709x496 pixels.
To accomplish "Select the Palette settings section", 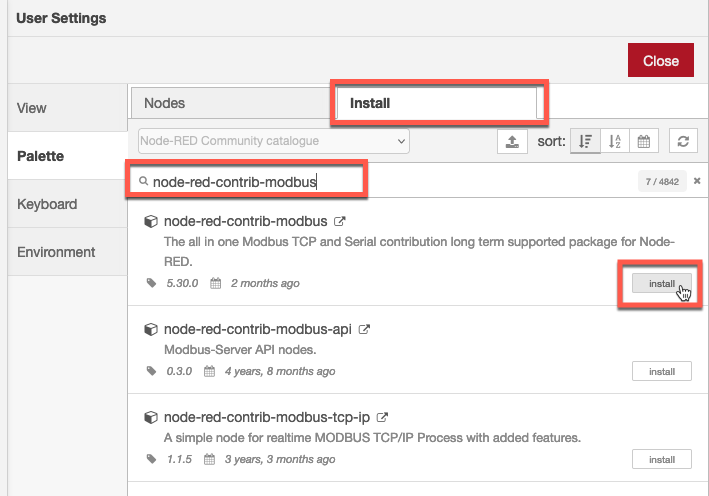I will [x=67, y=156].
